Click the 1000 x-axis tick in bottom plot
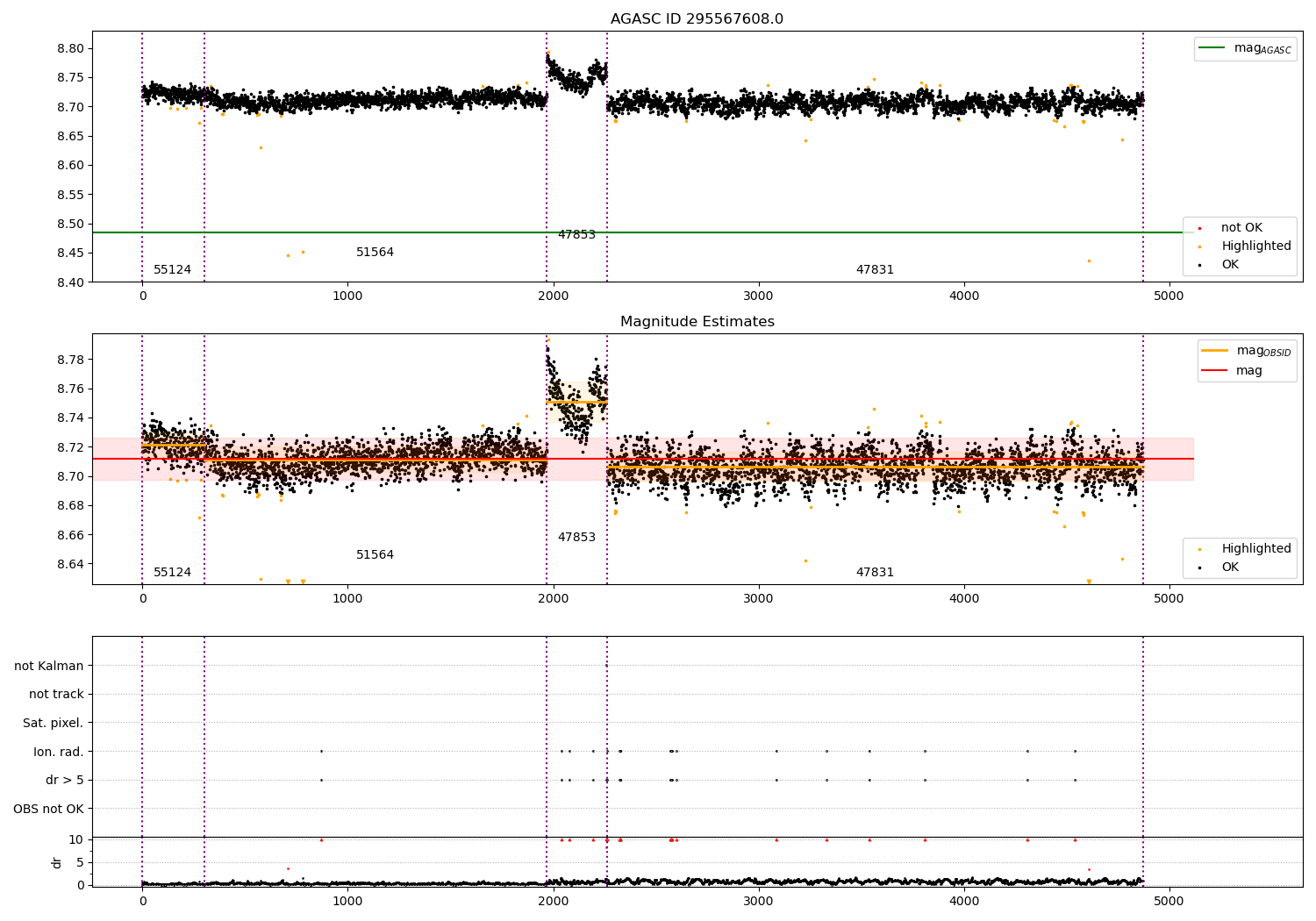This screenshot has width=1316, height=921. [x=347, y=903]
